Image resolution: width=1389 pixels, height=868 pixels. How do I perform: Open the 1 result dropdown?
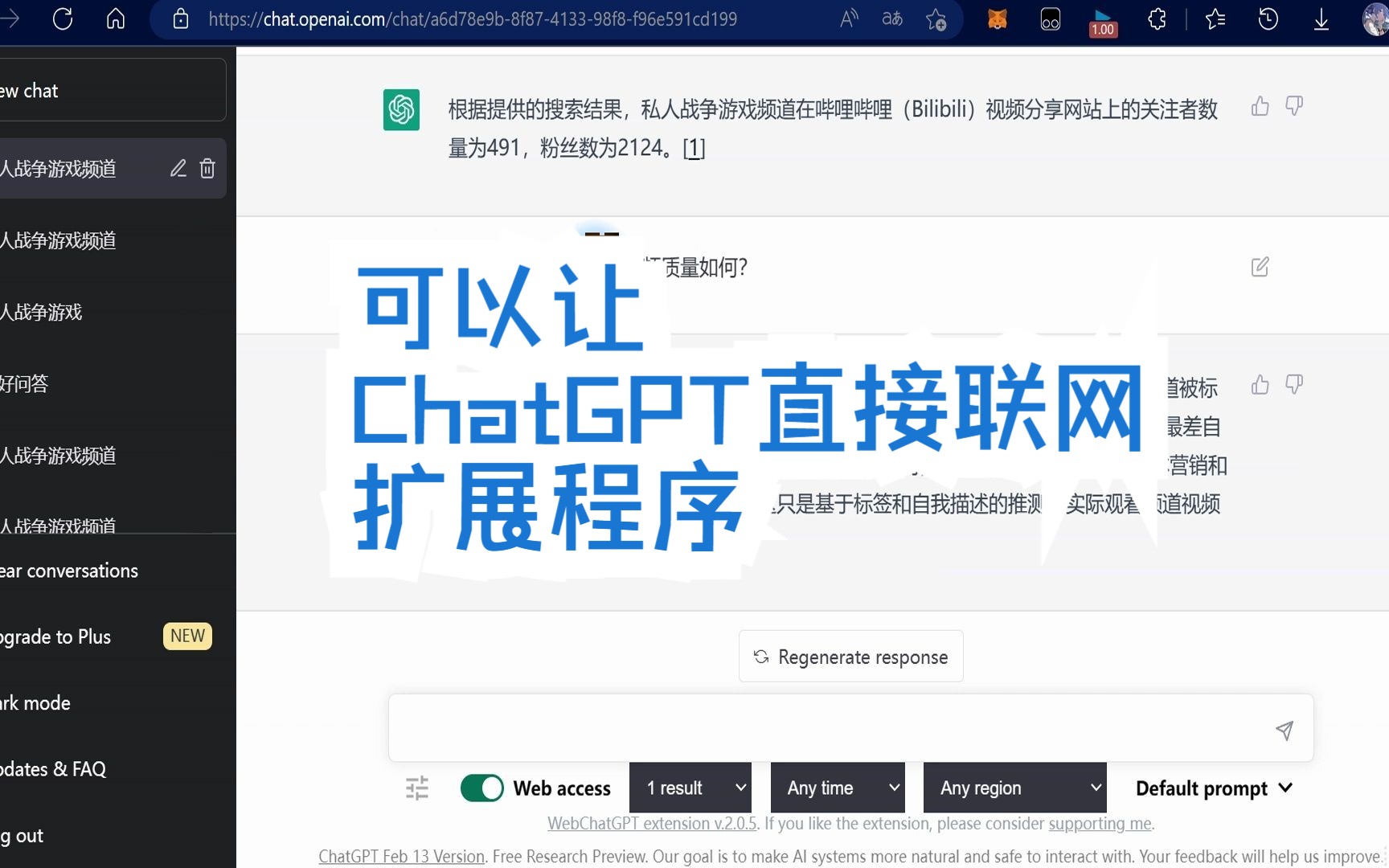pos(690,788)
